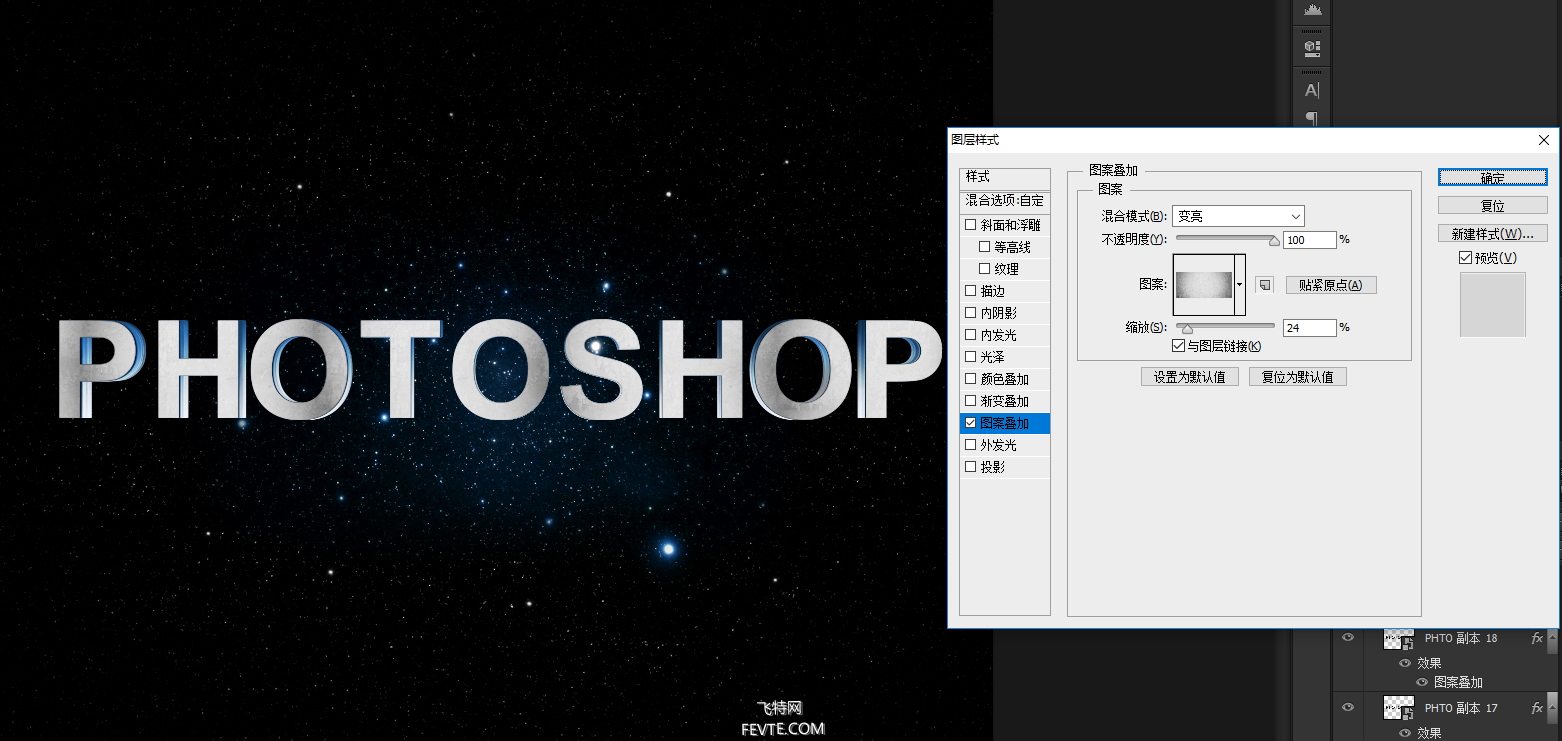Click the 不透明度 opacity slider handle
Screen dimensions: 1562x741
pos(1274,241)
